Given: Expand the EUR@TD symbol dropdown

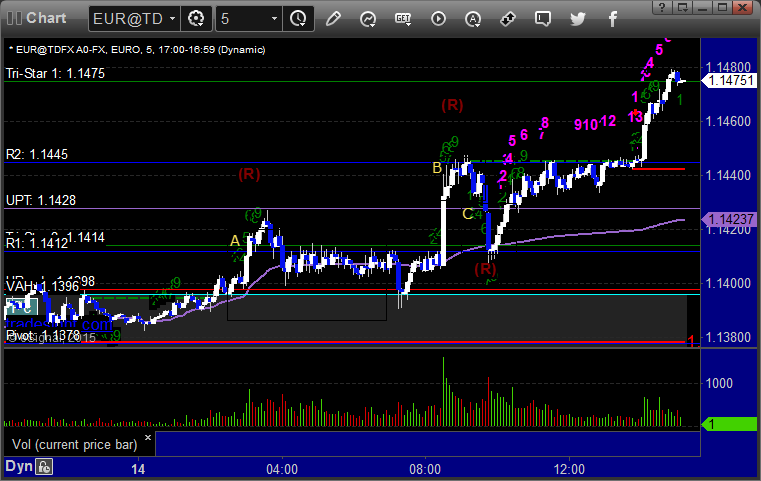Looking at the screenshot, I should pyautogui.click(x=172, y=19).
